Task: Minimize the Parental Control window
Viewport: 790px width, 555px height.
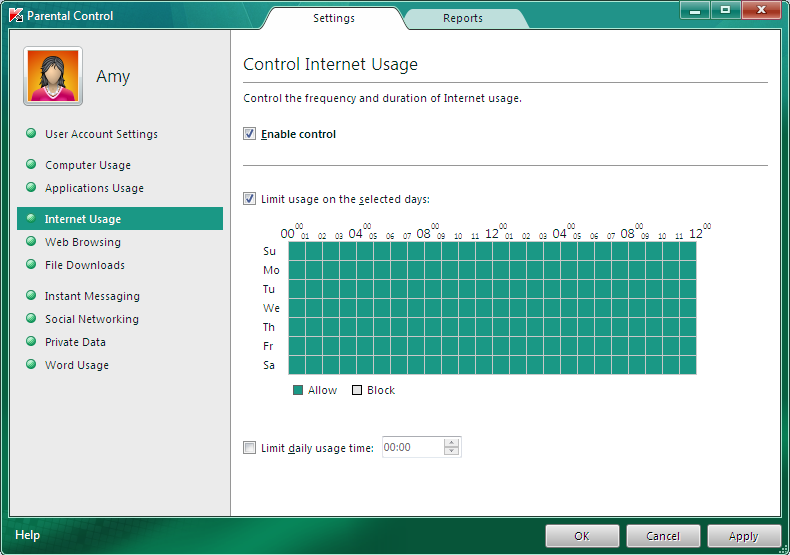Action: click(x=695, y=10)
